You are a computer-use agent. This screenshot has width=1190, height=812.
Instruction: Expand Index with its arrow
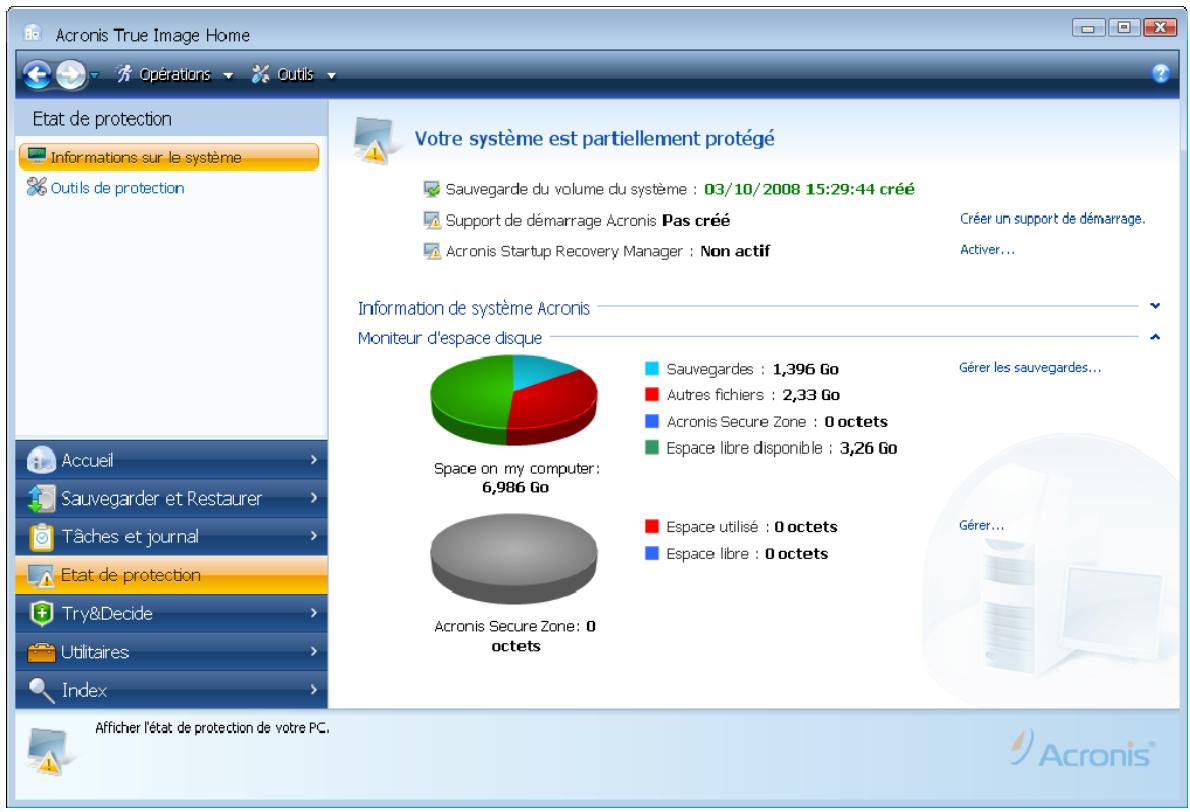[313, 689]
